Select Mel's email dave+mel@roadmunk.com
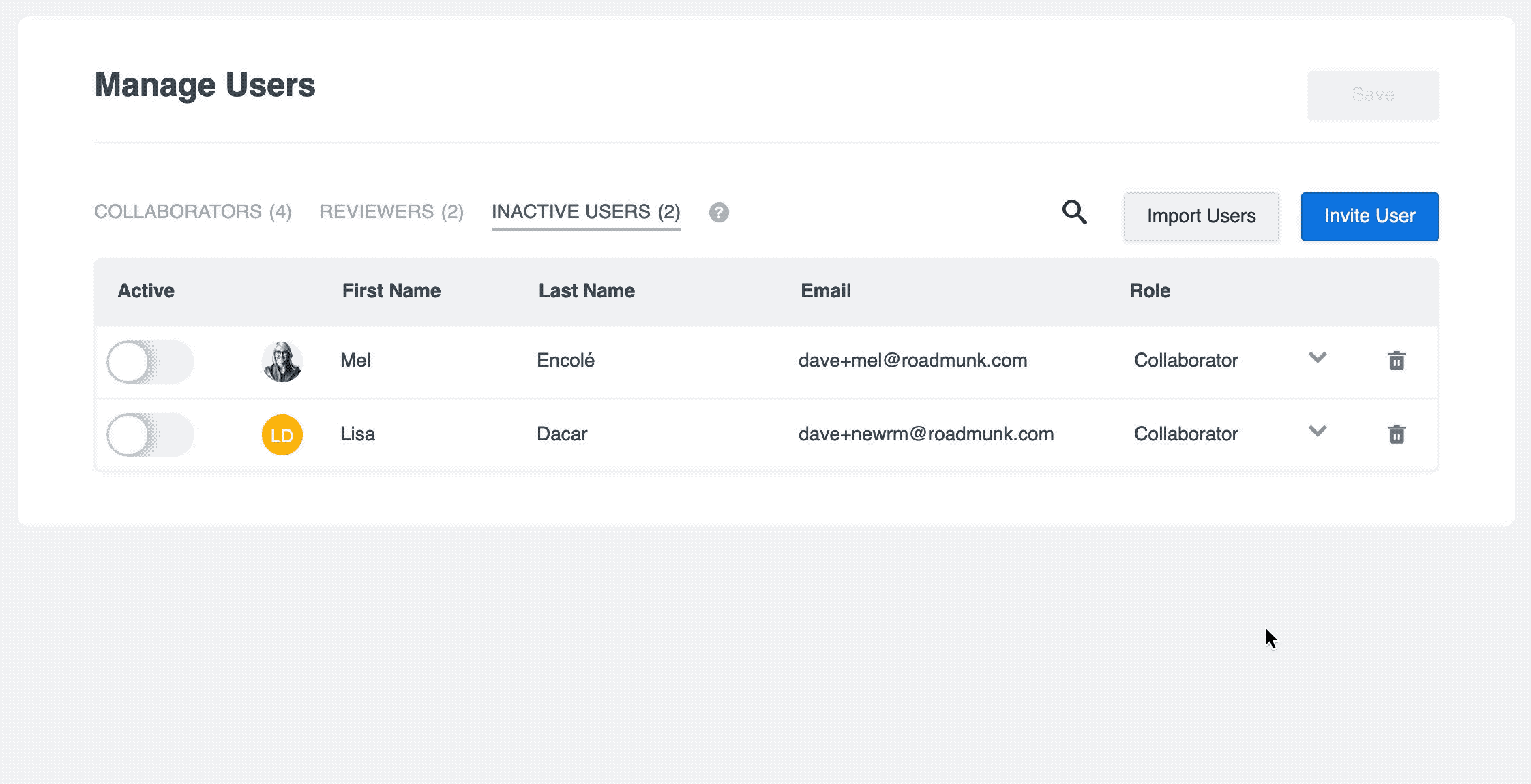Screen dimensions: 1531x784 click(914, 361)
